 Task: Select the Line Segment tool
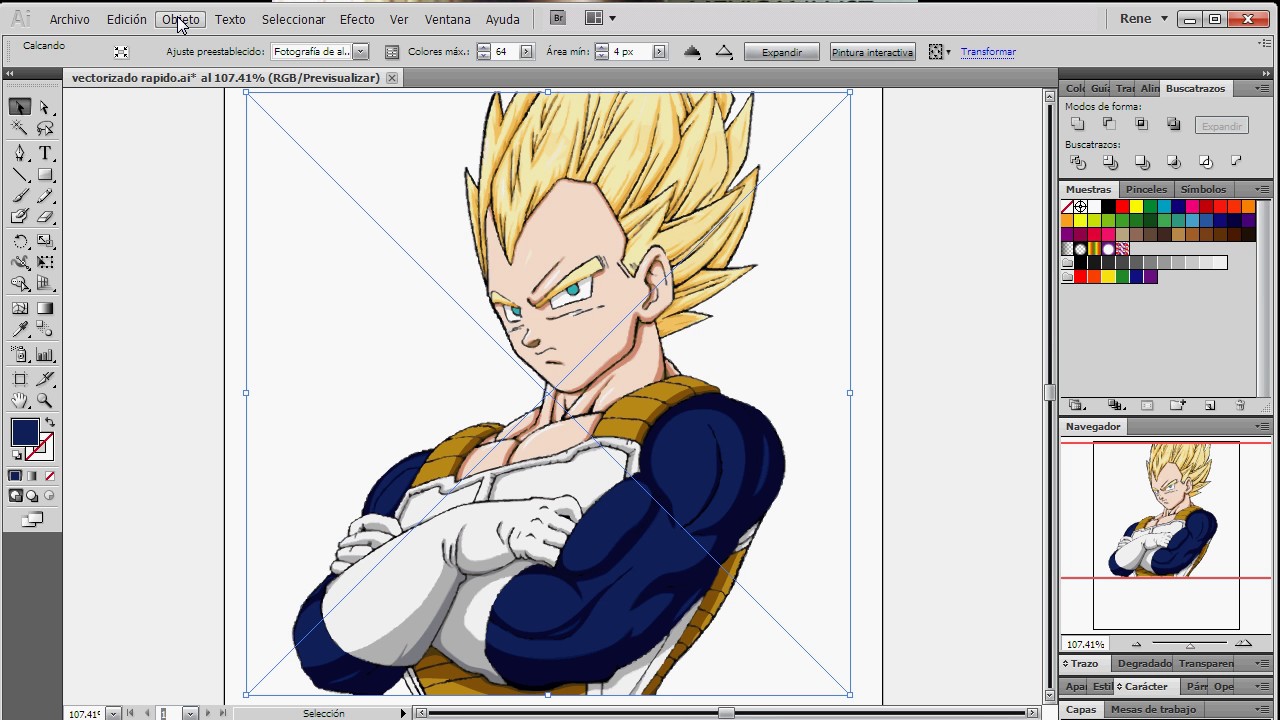(20, 175)
